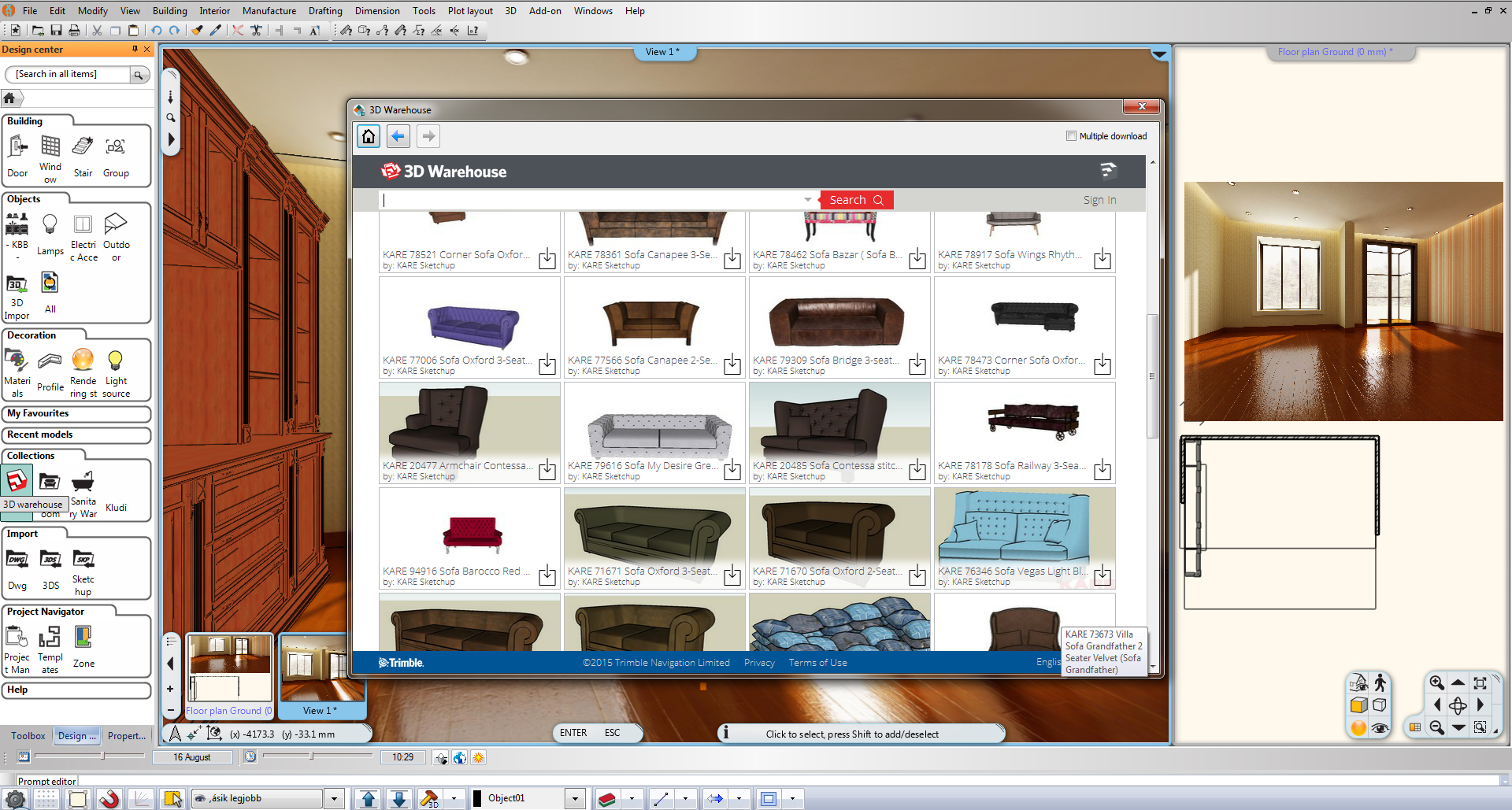Import a Sketchup file icon

click(x=83, y=568)
